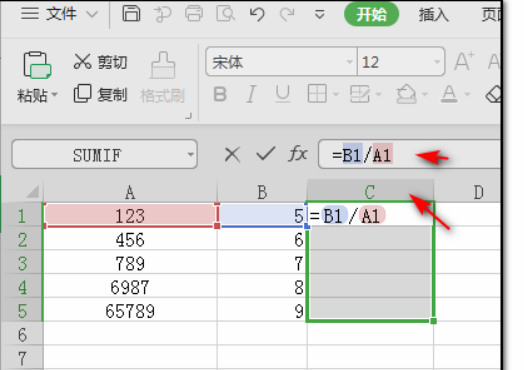Redo the last action

coord(287,14)
